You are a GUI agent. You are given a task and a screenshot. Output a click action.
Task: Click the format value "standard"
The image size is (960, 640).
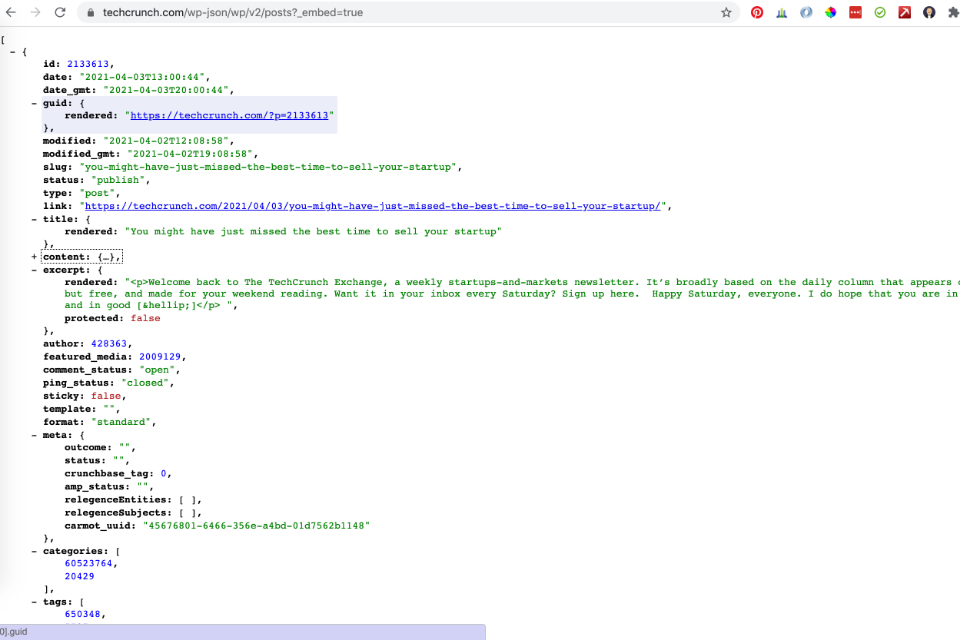[121, 421]
